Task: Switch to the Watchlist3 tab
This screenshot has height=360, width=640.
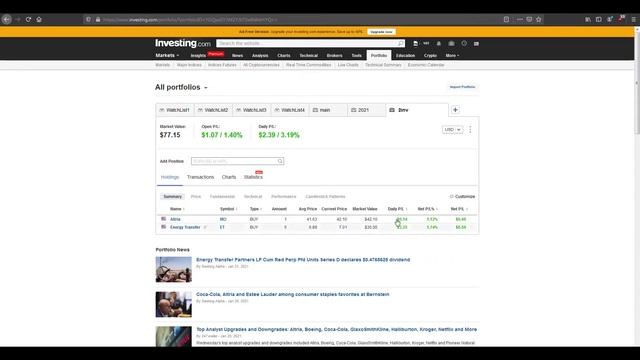Action: point(252,110)
